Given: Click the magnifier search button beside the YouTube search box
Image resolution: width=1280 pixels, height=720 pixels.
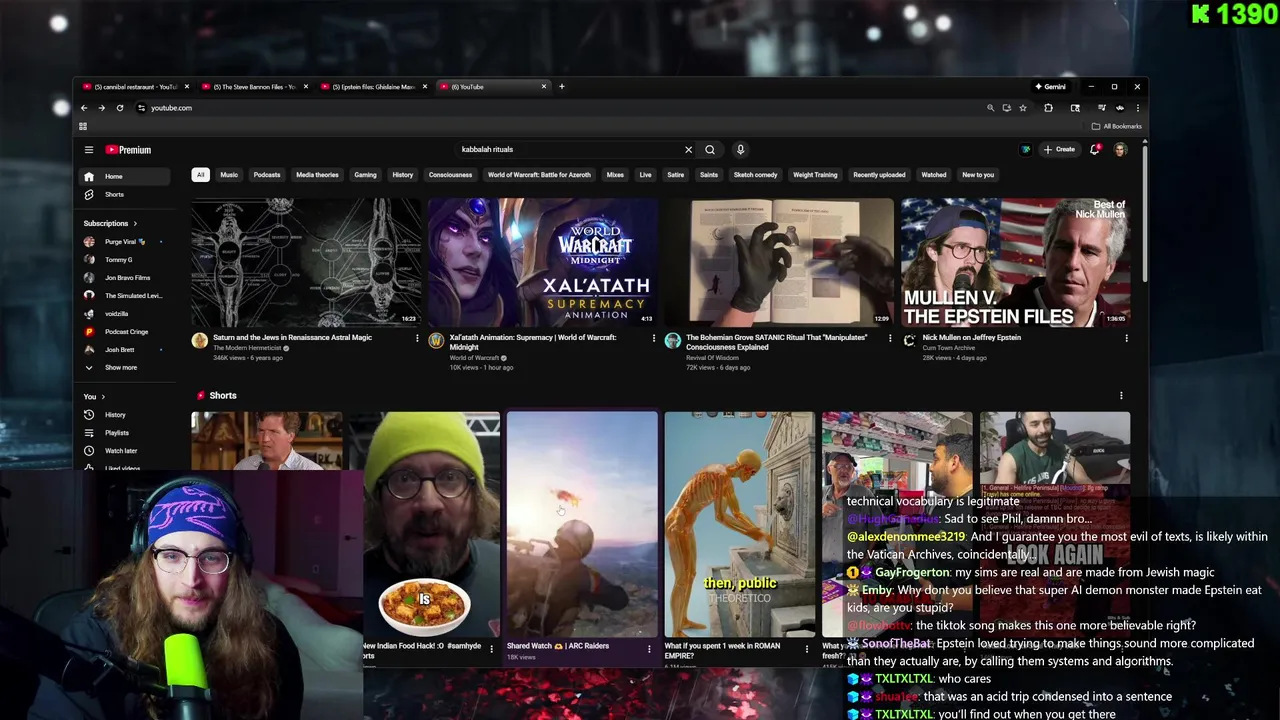Looking at the screenshot, I should click(710, 150).
